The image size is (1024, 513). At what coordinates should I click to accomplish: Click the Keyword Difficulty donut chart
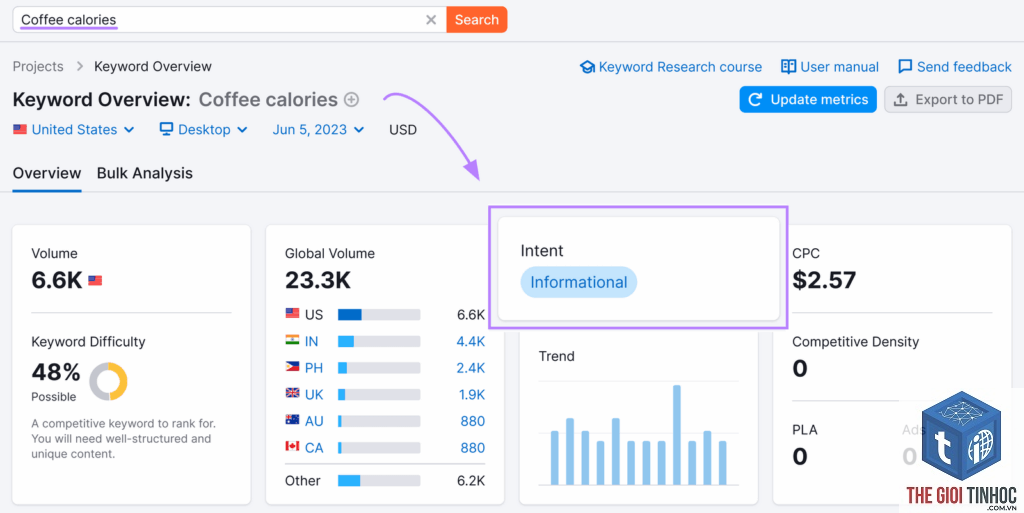pyautogui.click(x=108, y=381)
